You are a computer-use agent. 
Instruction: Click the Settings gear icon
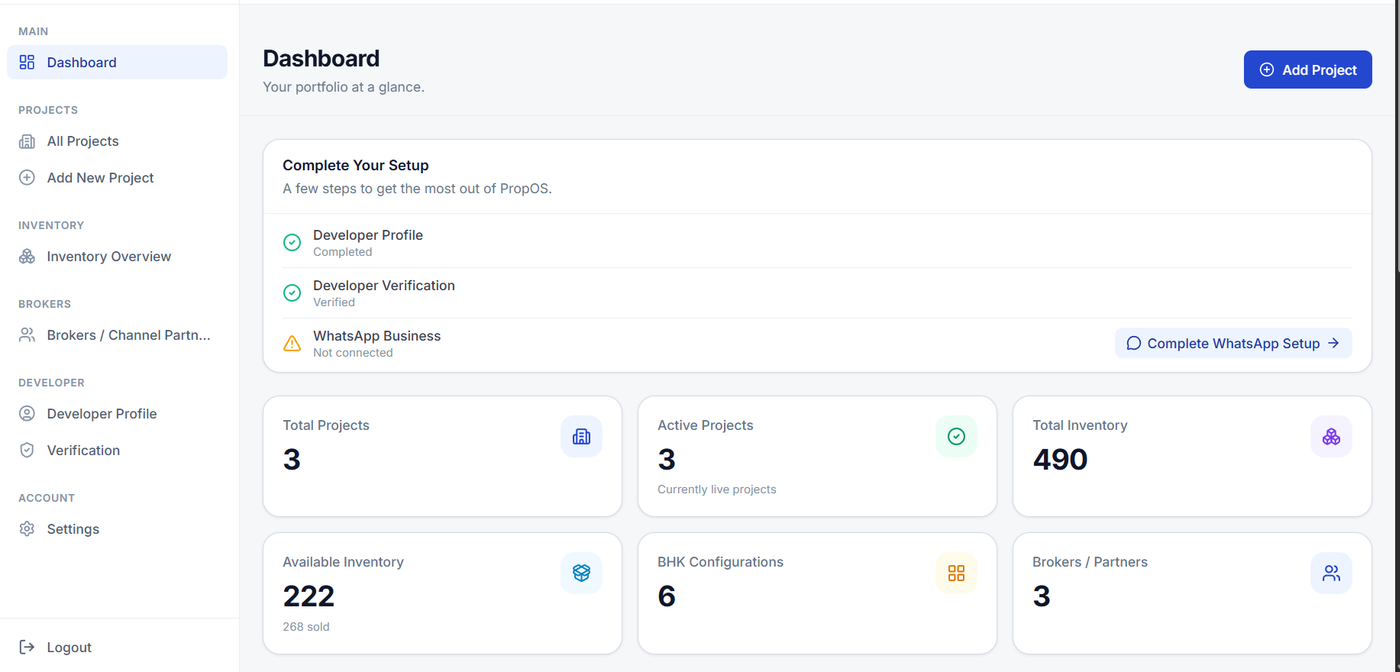coord(27,529)
